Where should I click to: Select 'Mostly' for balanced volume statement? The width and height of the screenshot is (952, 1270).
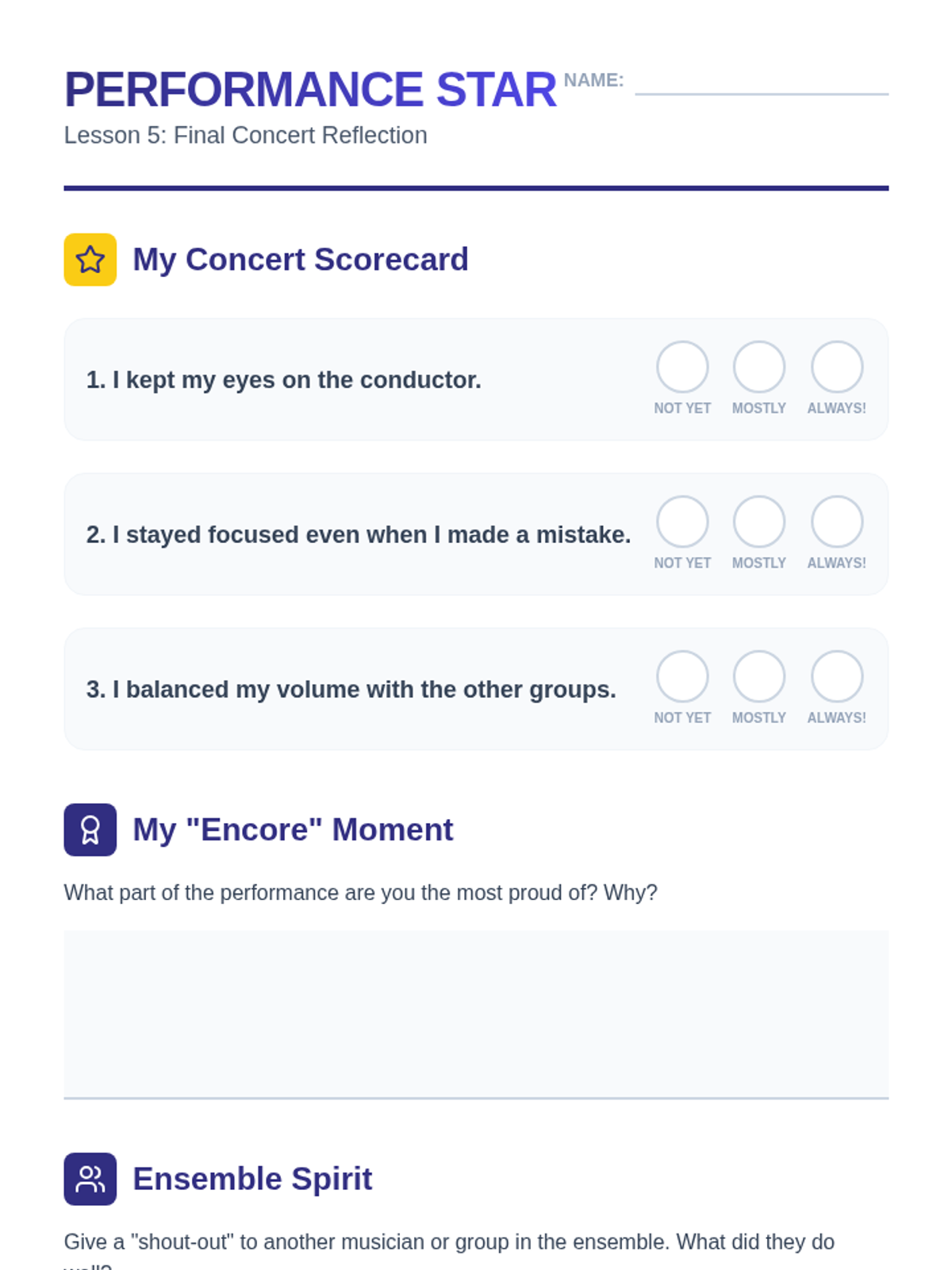[758, 676]
